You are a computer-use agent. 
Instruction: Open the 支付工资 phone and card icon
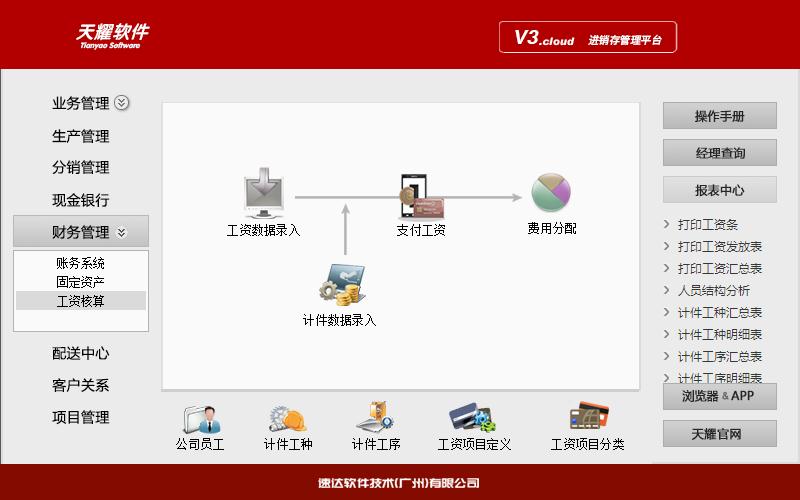(421, 196)
